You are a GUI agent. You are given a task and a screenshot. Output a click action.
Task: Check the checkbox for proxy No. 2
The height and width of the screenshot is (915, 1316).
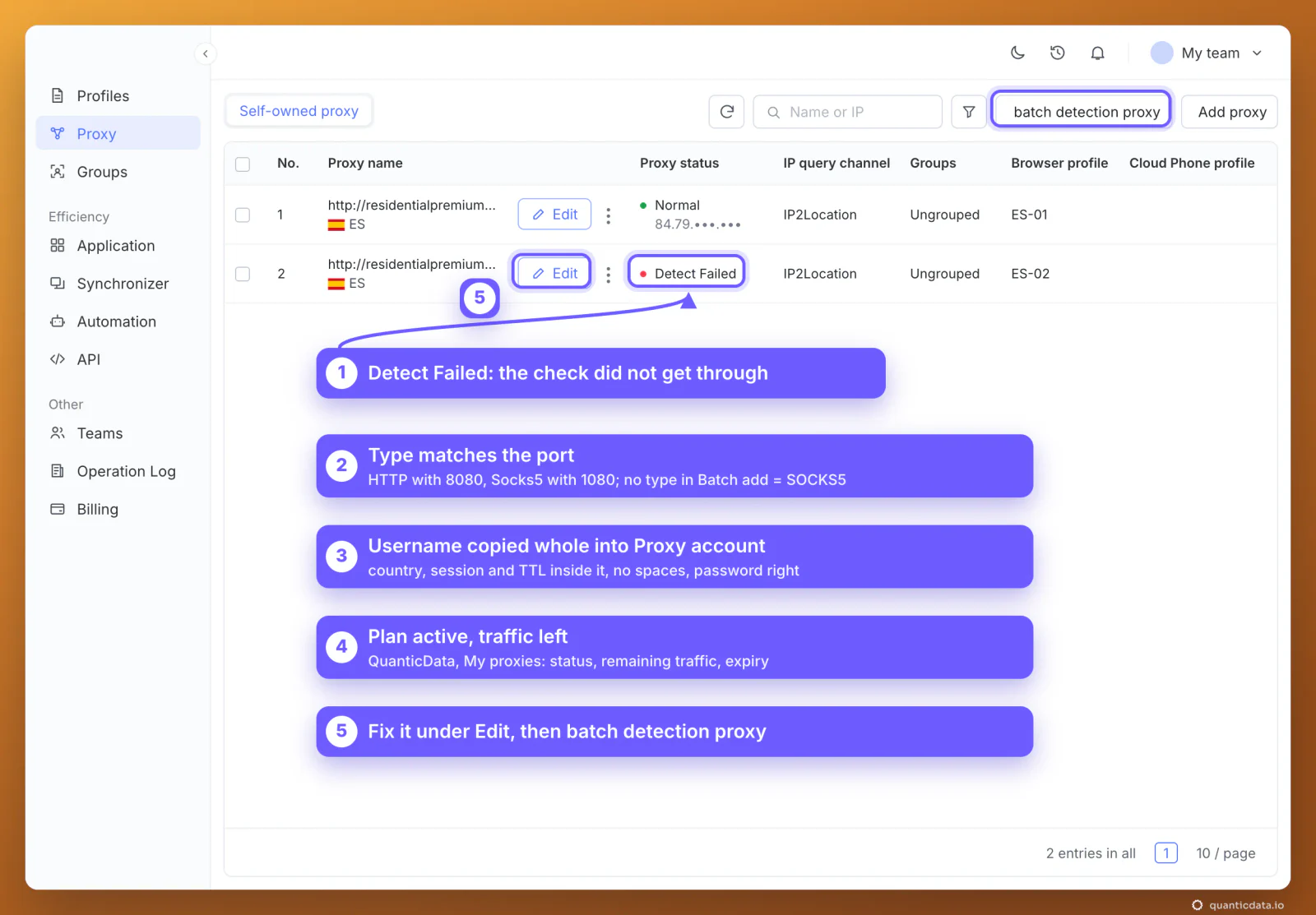243,274
